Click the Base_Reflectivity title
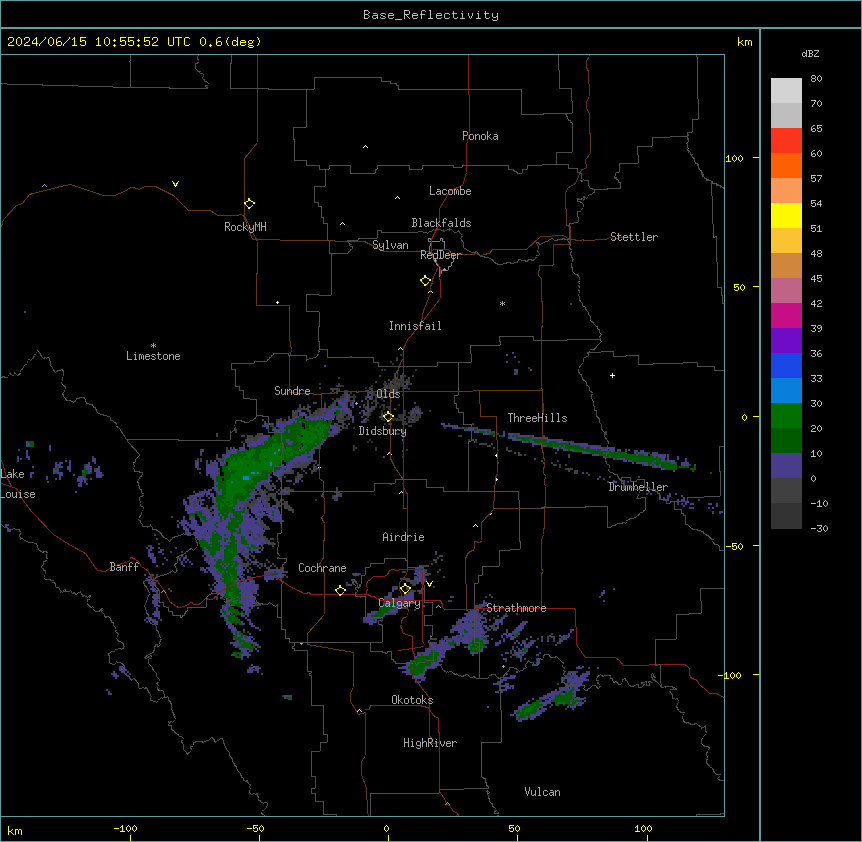862x842 pixels. (x=431, y=15)
